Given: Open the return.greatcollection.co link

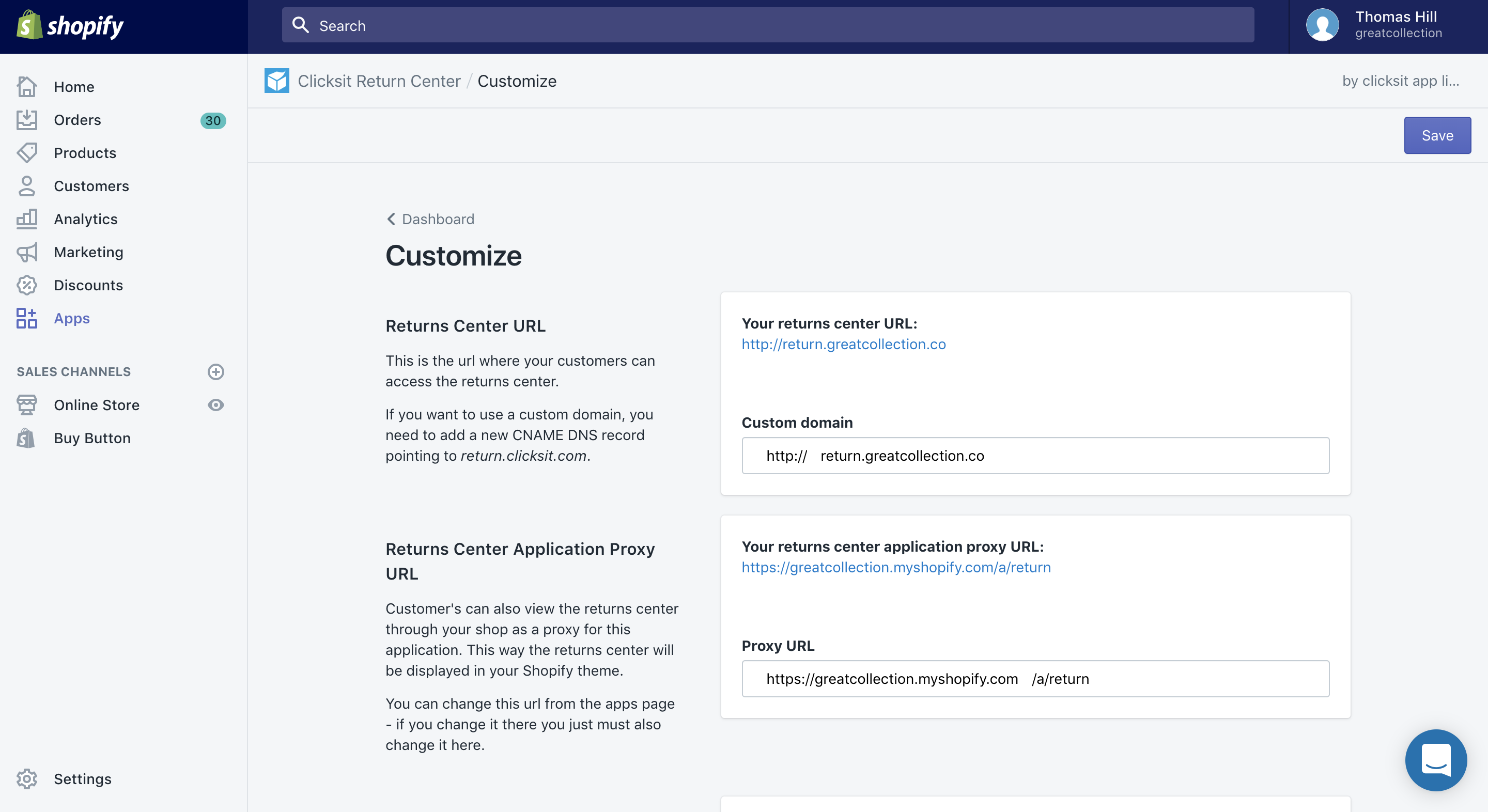Looking at the screenshot, I should [x=843, y=344].
